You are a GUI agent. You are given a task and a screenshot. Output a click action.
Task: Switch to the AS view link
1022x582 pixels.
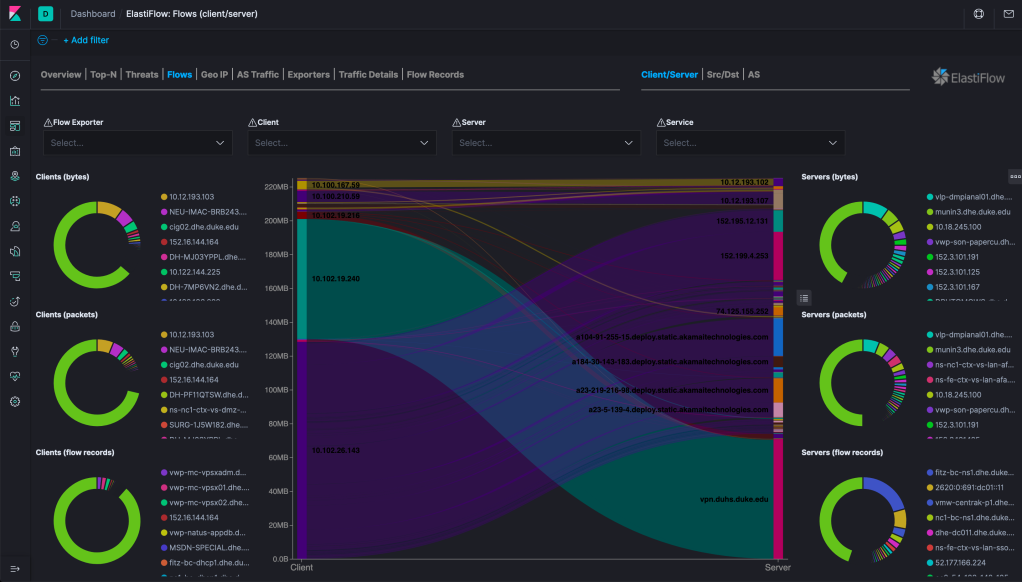click(753, 75)
